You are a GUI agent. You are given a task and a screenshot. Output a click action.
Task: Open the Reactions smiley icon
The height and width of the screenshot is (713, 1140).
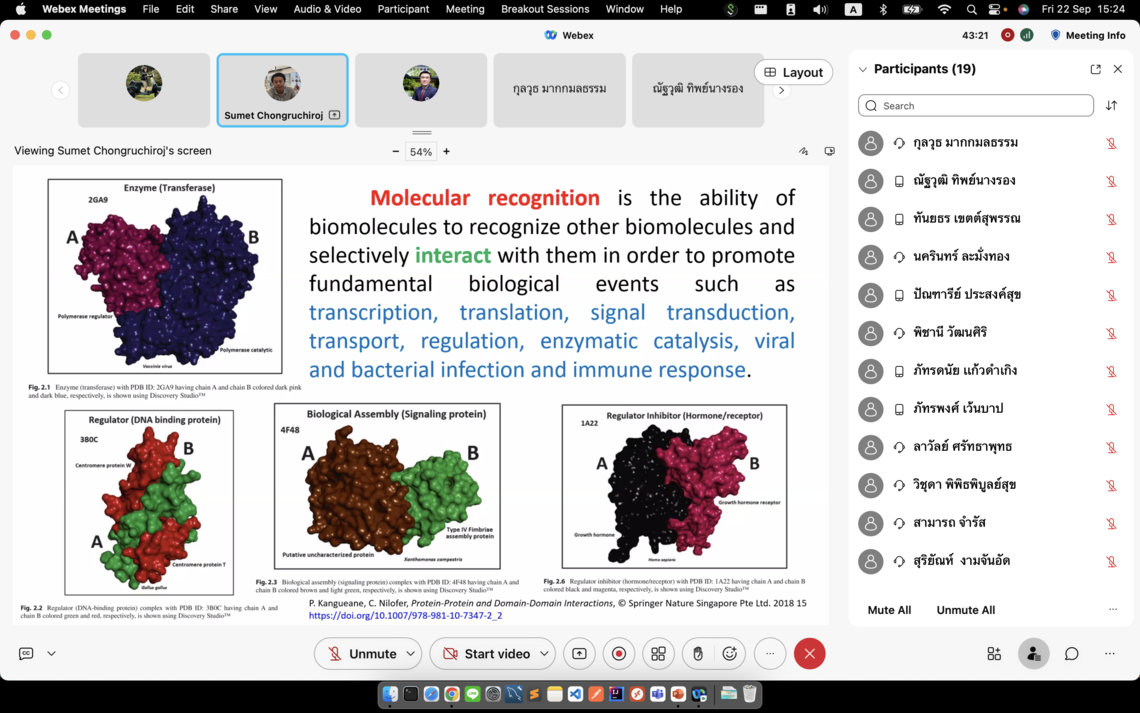730,654
